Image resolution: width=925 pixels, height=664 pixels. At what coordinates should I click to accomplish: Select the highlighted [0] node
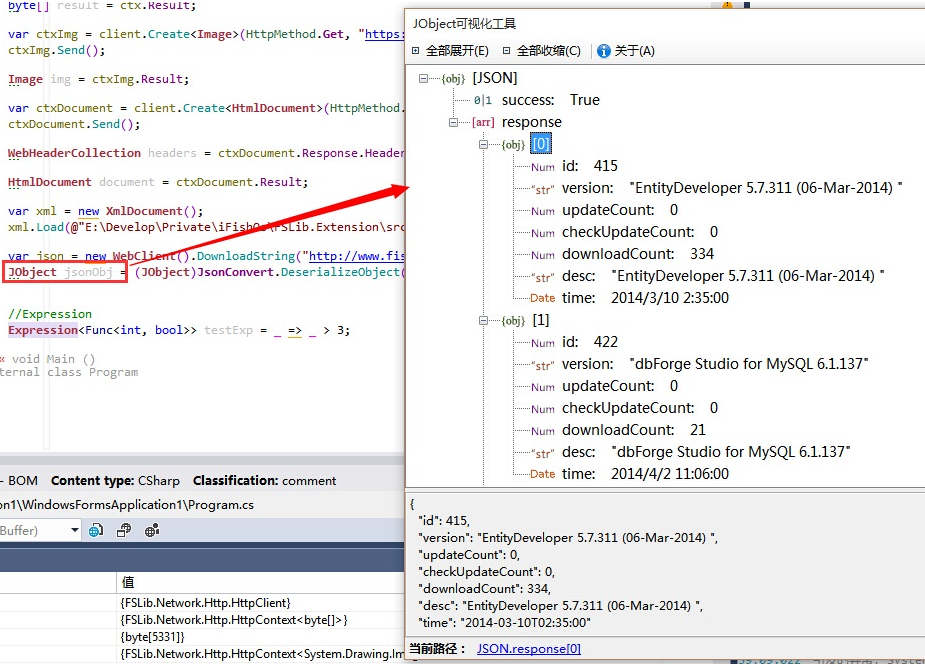pos(541,144)
